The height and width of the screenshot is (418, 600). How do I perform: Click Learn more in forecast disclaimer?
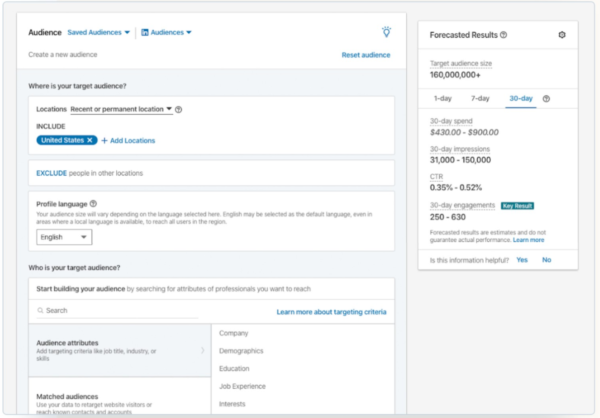(528, 240)
